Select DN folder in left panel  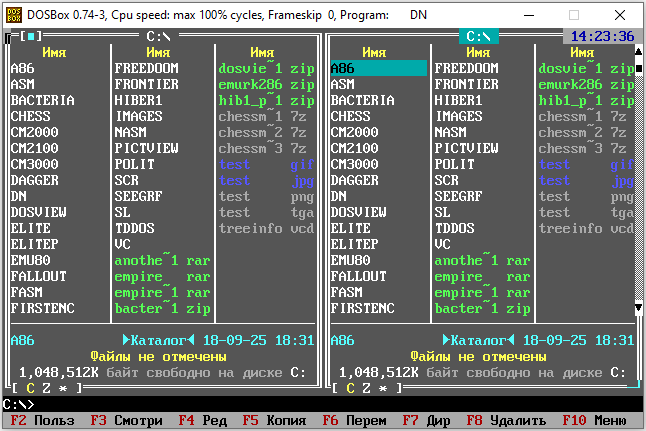19,196
